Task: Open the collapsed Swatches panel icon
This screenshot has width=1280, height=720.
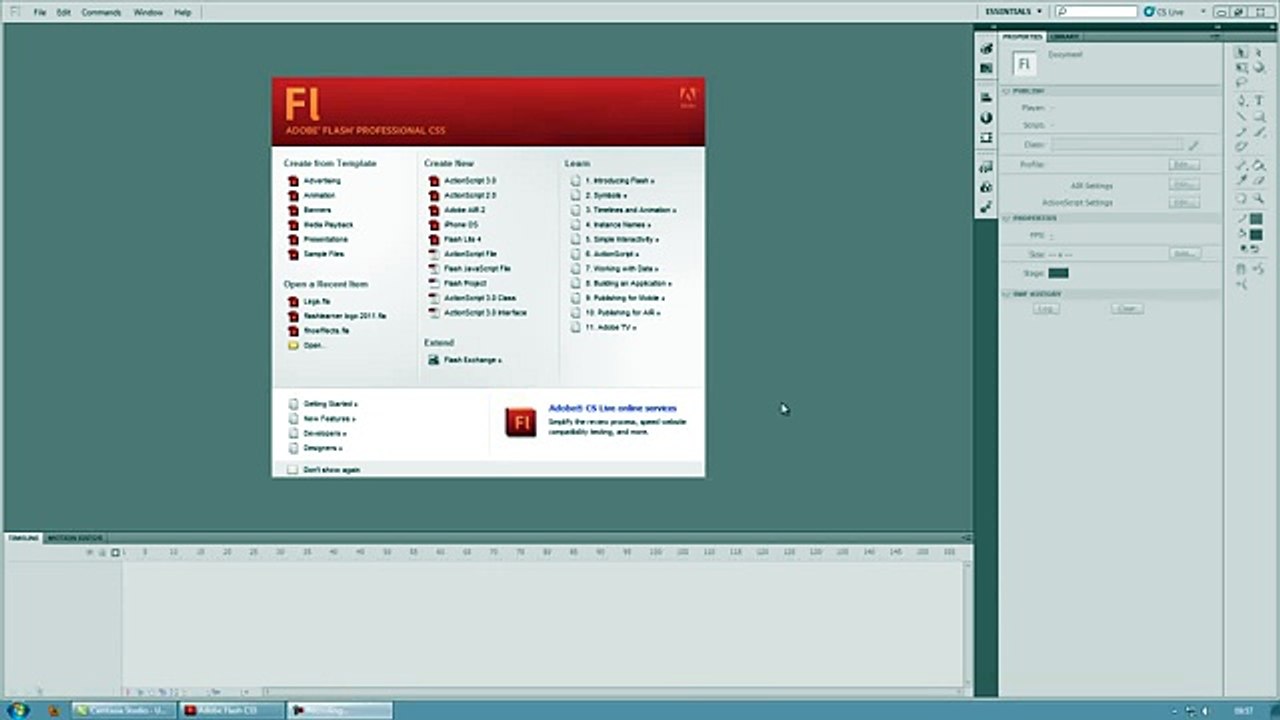Action: 987,68
